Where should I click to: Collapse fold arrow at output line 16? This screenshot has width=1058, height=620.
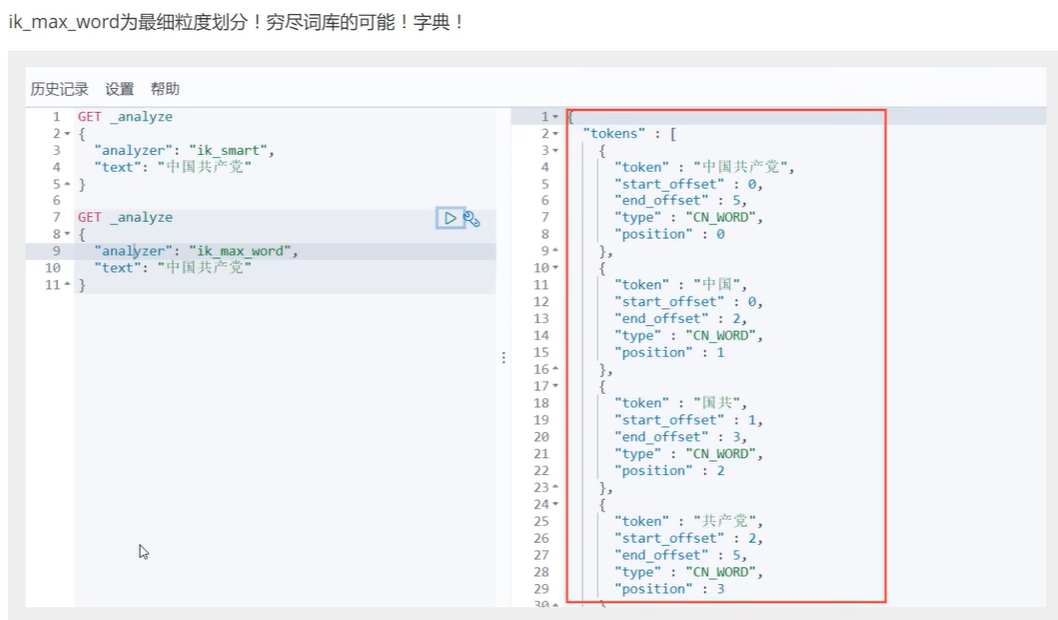tap(555, 369)
